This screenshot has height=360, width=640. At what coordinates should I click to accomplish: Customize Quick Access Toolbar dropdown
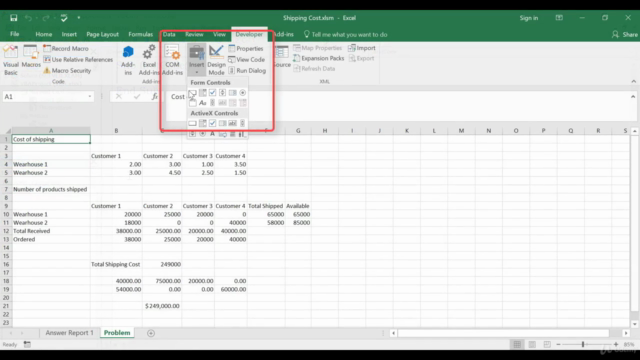(x=79, y=18)
